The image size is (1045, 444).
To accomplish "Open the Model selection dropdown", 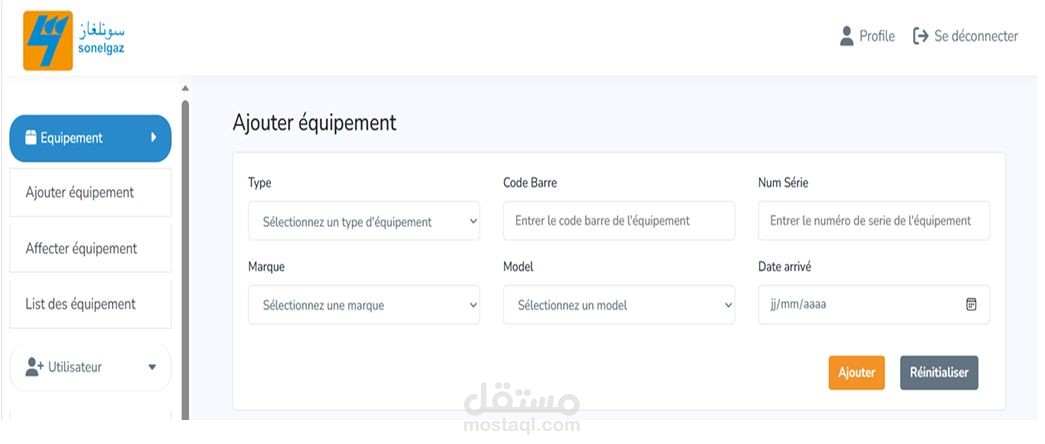I will (619, 305).
